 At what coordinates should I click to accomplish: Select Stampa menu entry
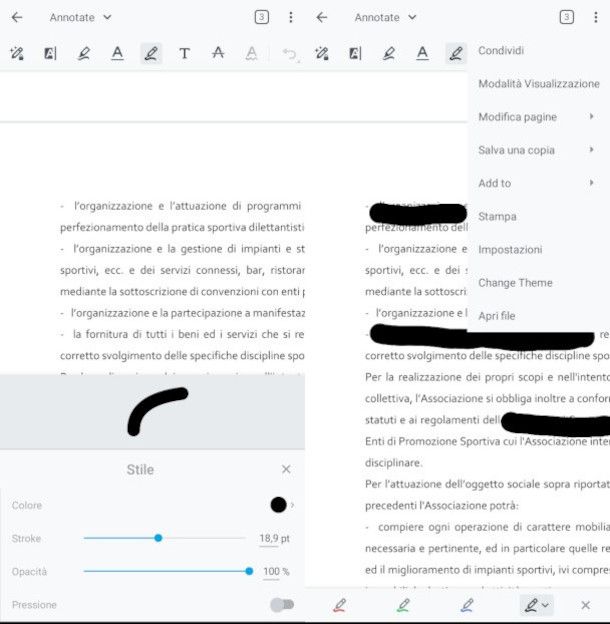pyautogui.click(x=497, y=216)
